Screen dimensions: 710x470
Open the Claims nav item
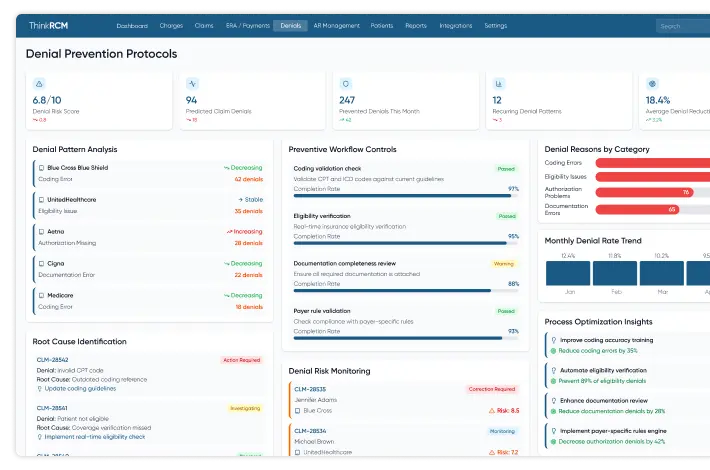pos(204,26)
